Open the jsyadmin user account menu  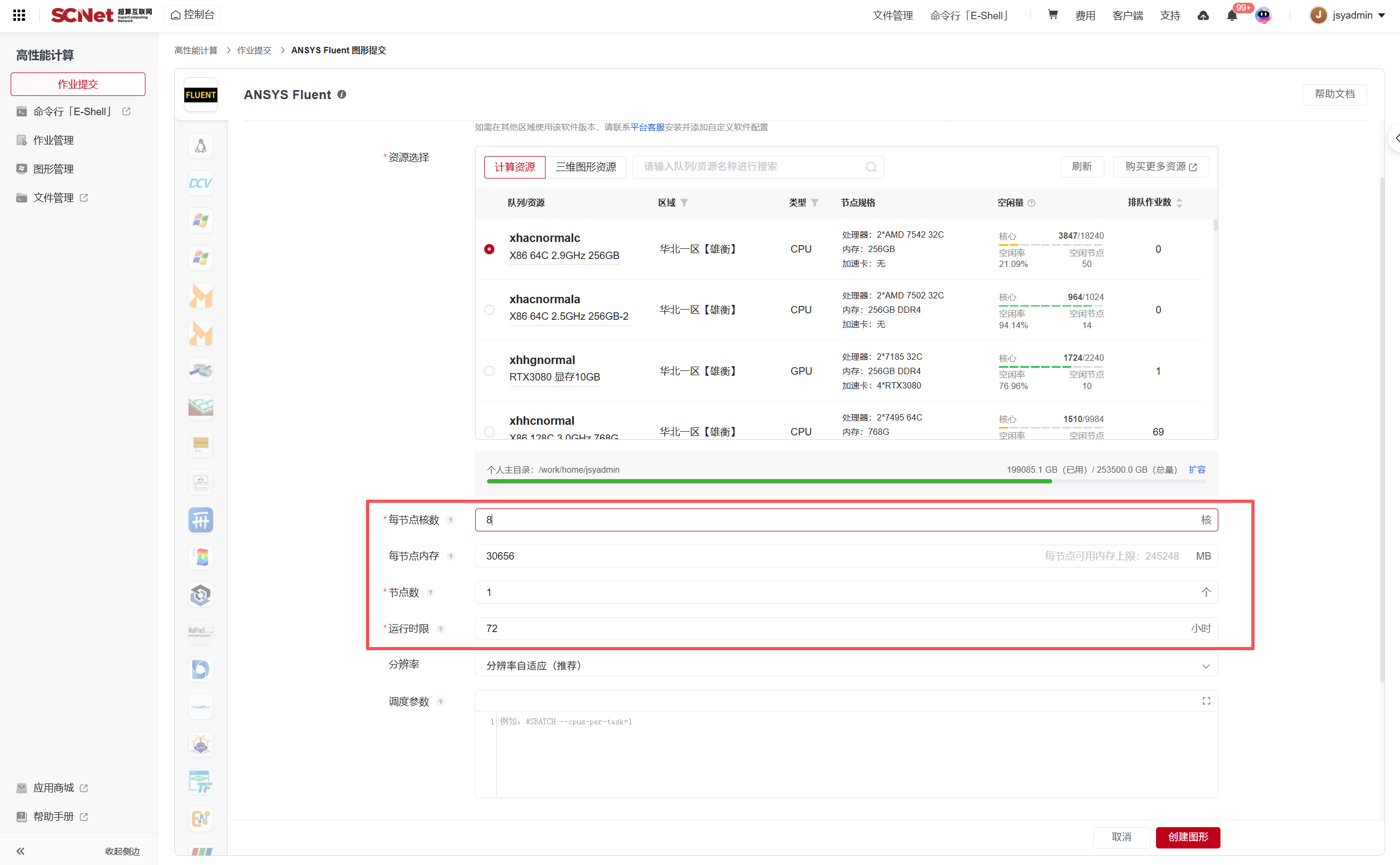[x=1352, y=15]
